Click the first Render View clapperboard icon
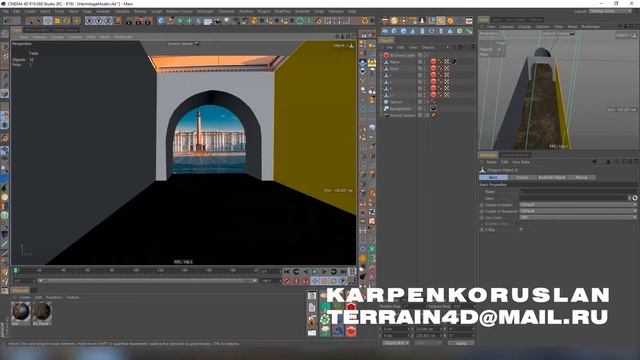 click(129, 21)
